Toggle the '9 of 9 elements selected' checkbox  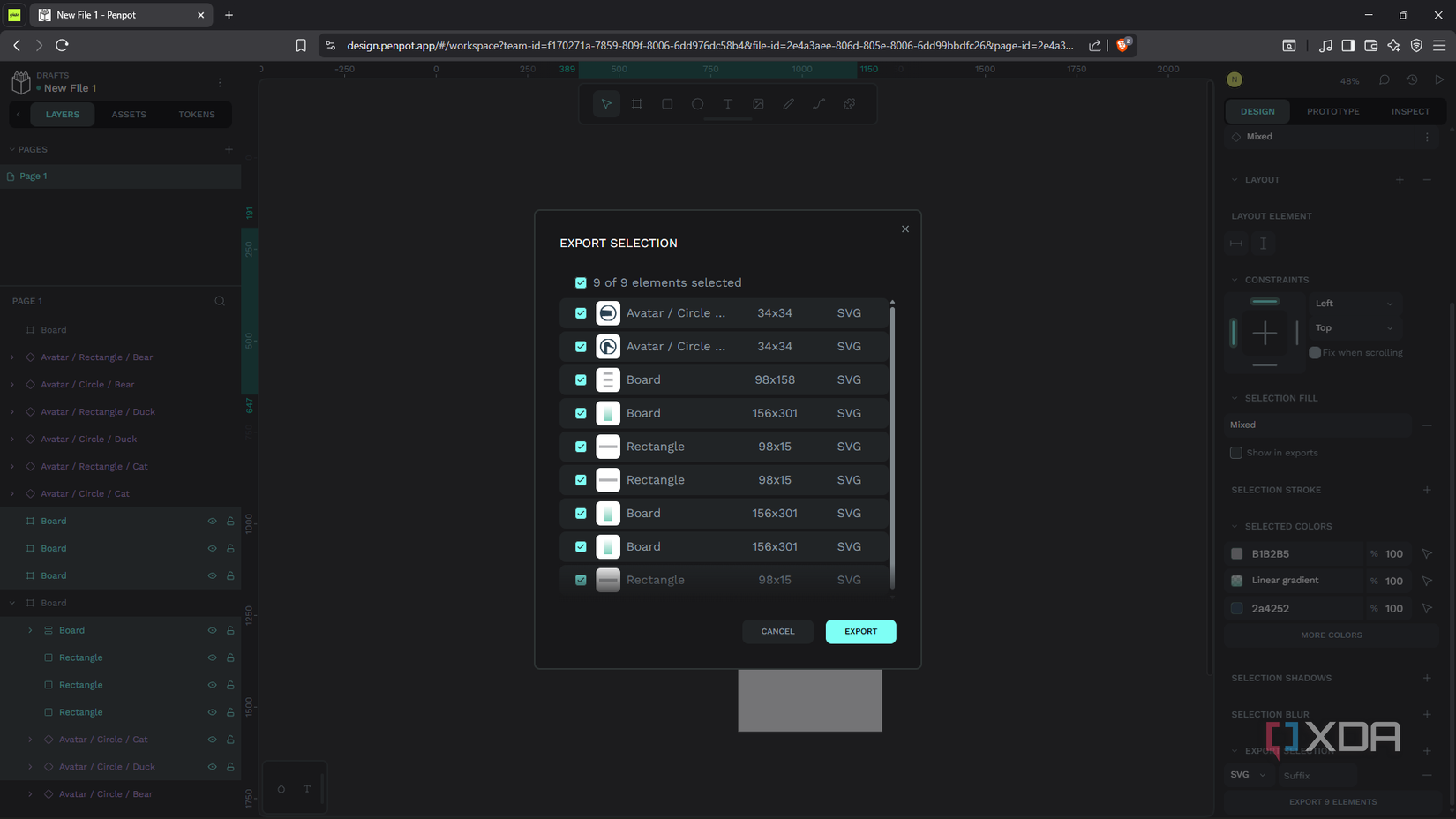(581, 283)
